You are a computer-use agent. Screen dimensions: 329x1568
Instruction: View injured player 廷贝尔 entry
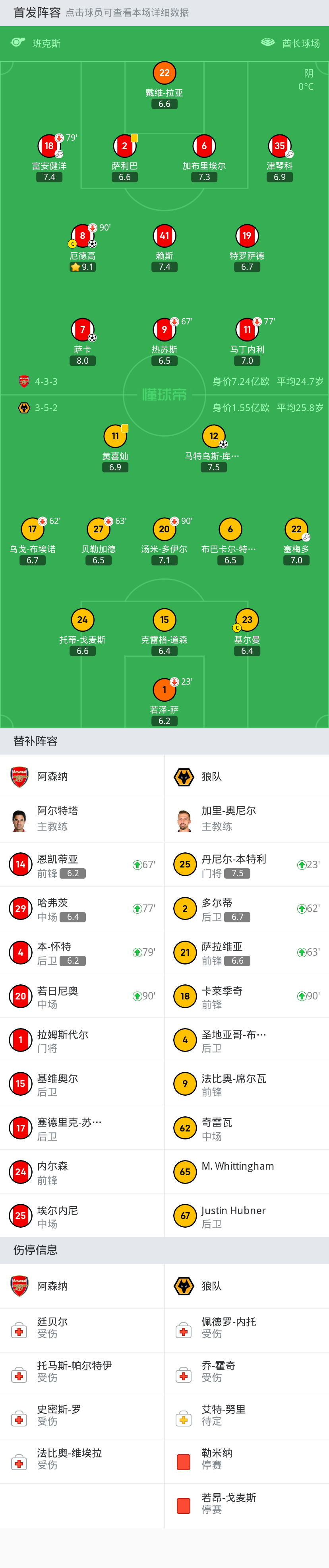point(82,1330)
